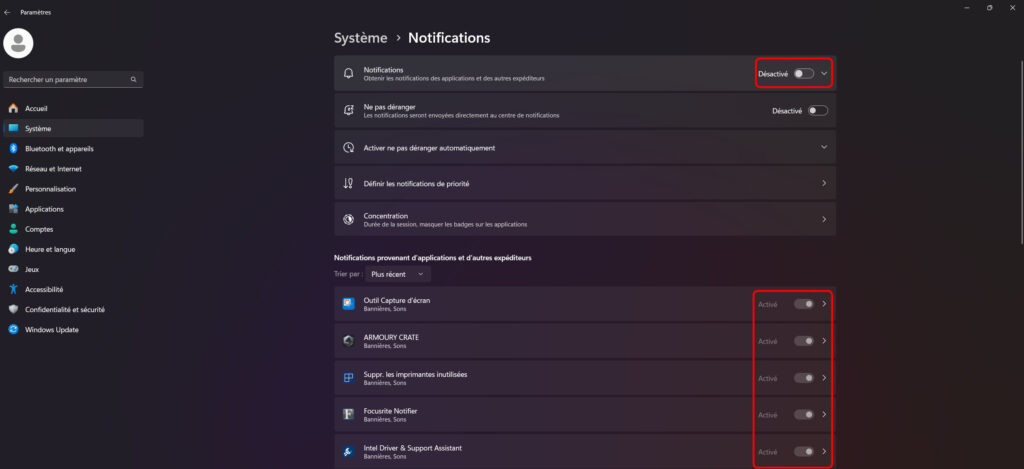Screen dimensions: 1024x469
Task: Toggle Outil Capture d'écran notifications
Action: 804,304
